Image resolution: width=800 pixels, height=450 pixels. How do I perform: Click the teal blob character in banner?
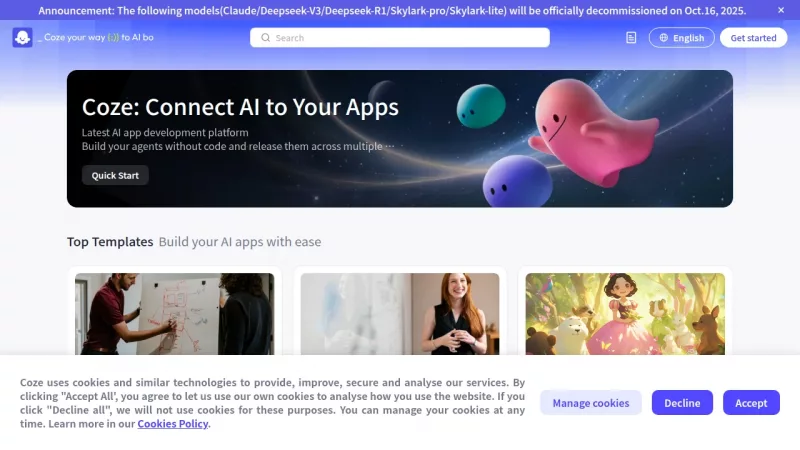(x=481, y=106)
